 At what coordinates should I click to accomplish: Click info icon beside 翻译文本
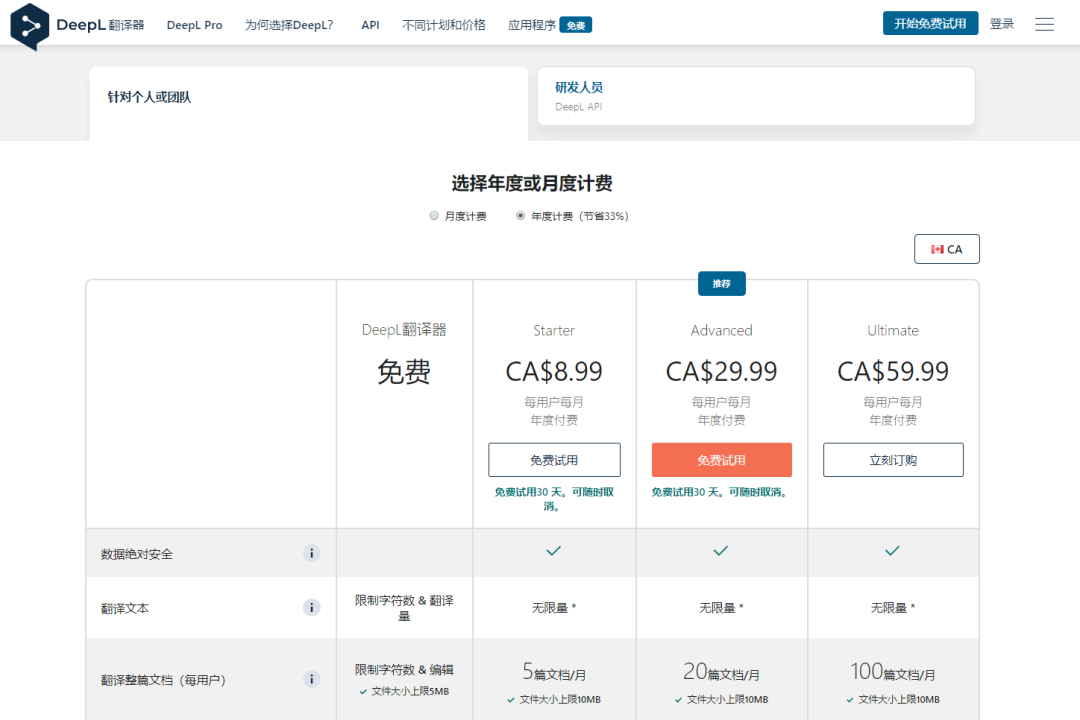312,607
